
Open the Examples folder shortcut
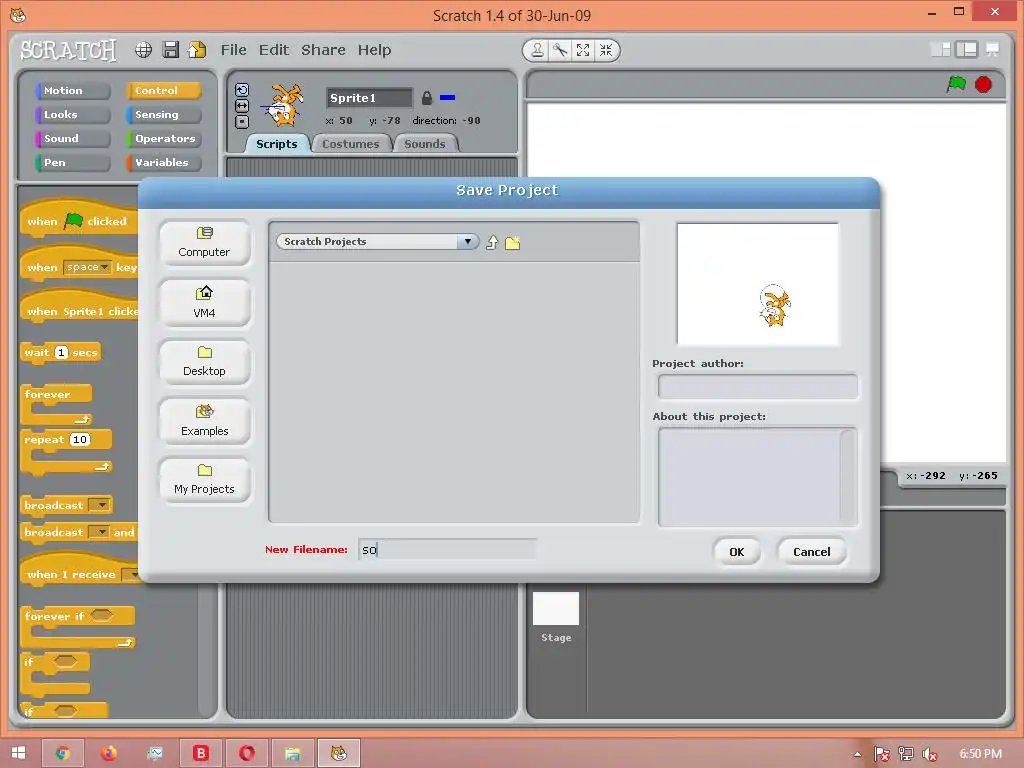point(204,421)
